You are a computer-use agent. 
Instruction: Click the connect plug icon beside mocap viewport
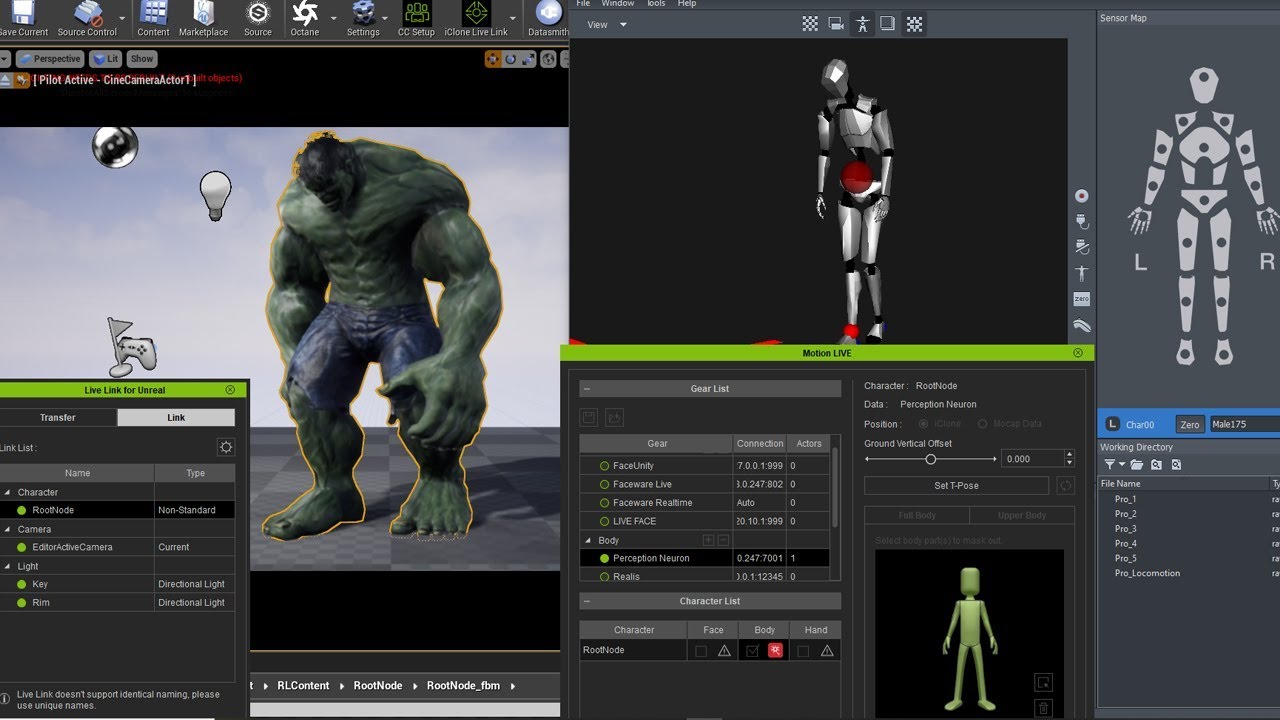click(x=1081, y=221)
